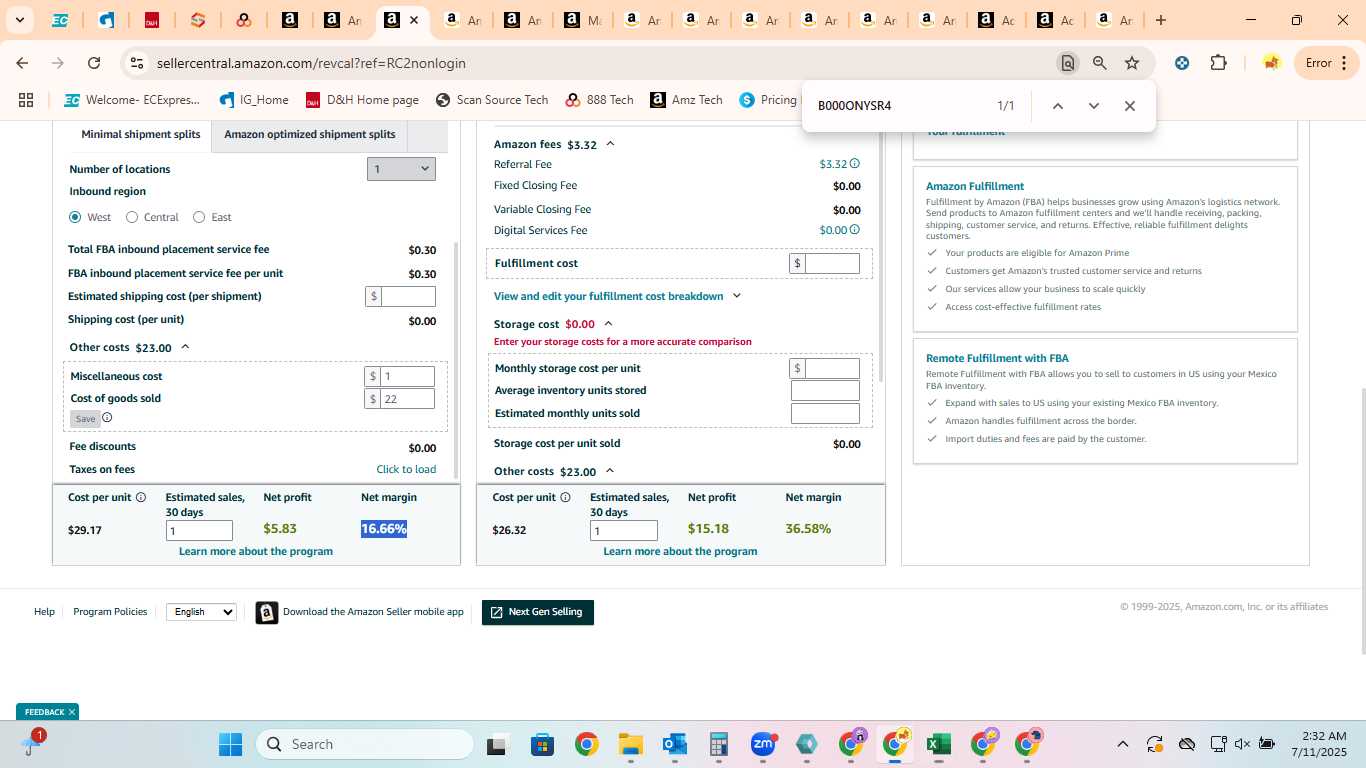Open Calculator from the taskbar
Viewport: 1366px width, 768px height.
point(718,744)
